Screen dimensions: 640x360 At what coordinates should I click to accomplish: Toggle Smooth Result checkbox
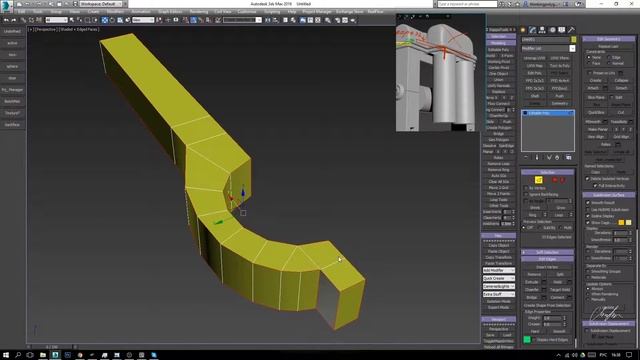588,202
